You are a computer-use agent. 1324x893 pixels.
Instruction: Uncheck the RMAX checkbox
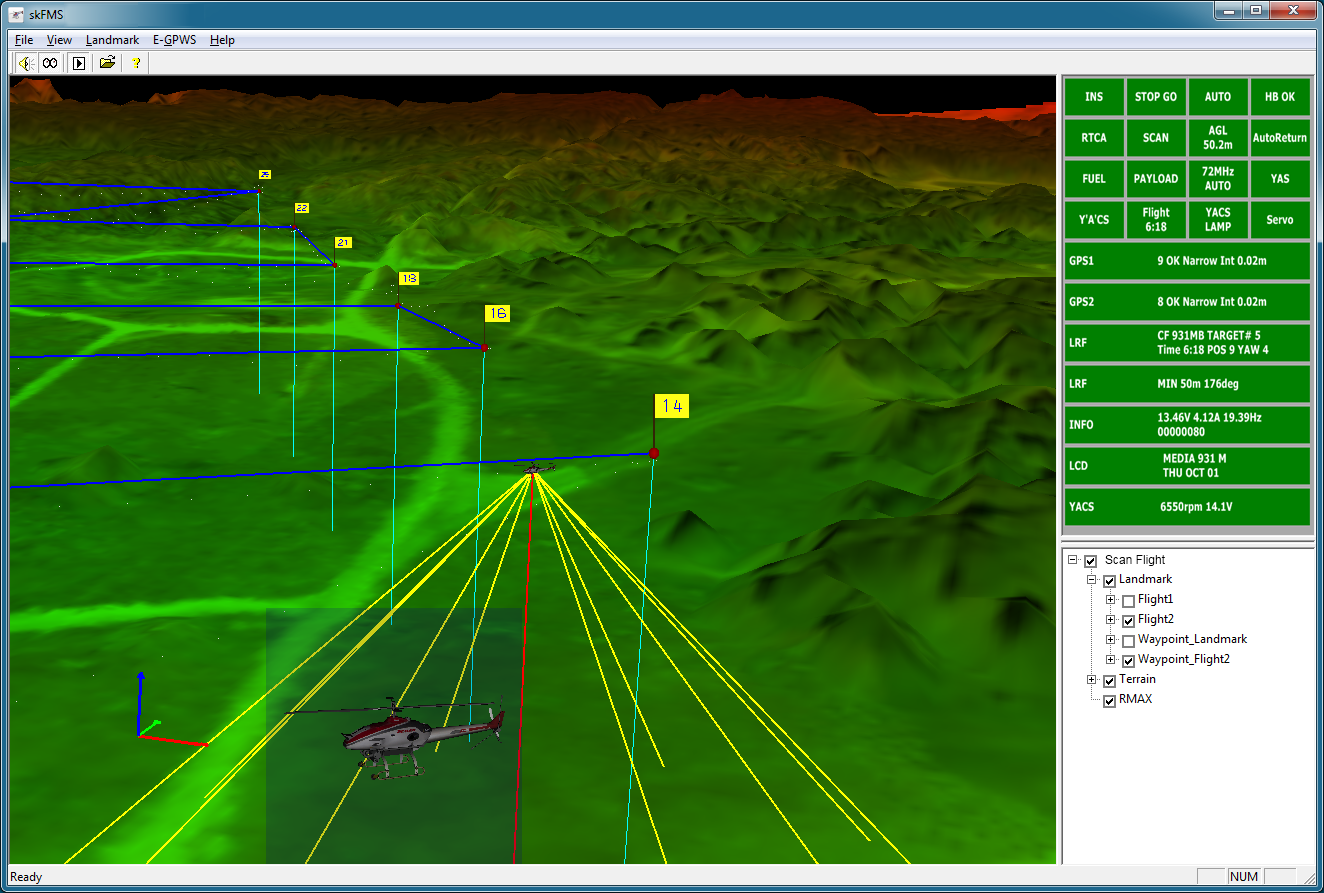[1109, 701]
